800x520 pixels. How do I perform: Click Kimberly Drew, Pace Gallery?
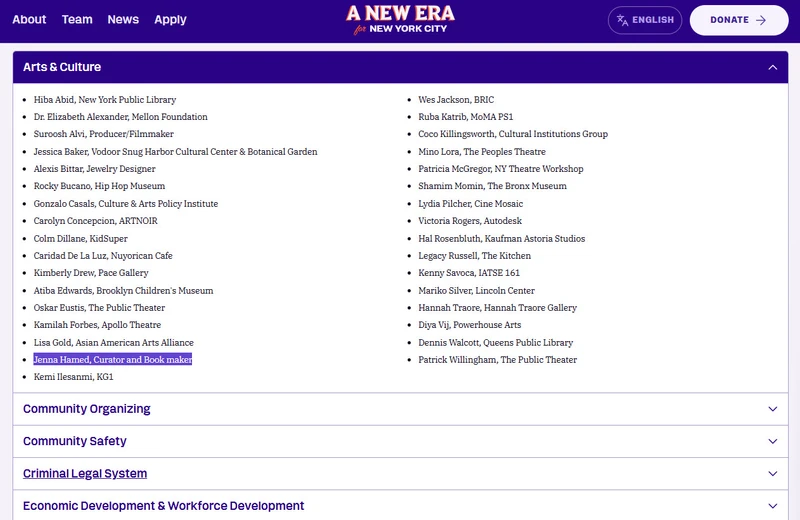pyautogui.click(x=91, y=273)
